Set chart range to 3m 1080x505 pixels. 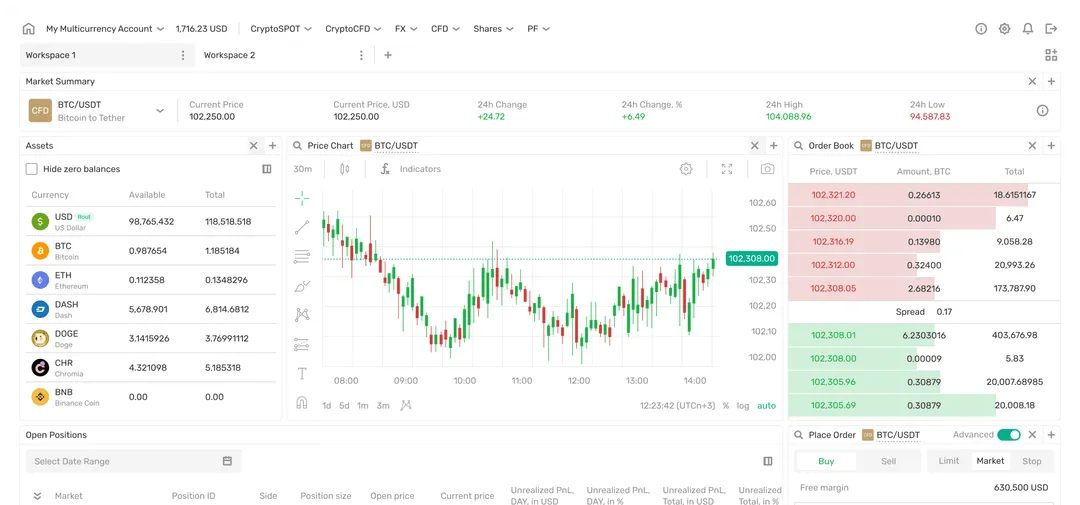(383, 406)
